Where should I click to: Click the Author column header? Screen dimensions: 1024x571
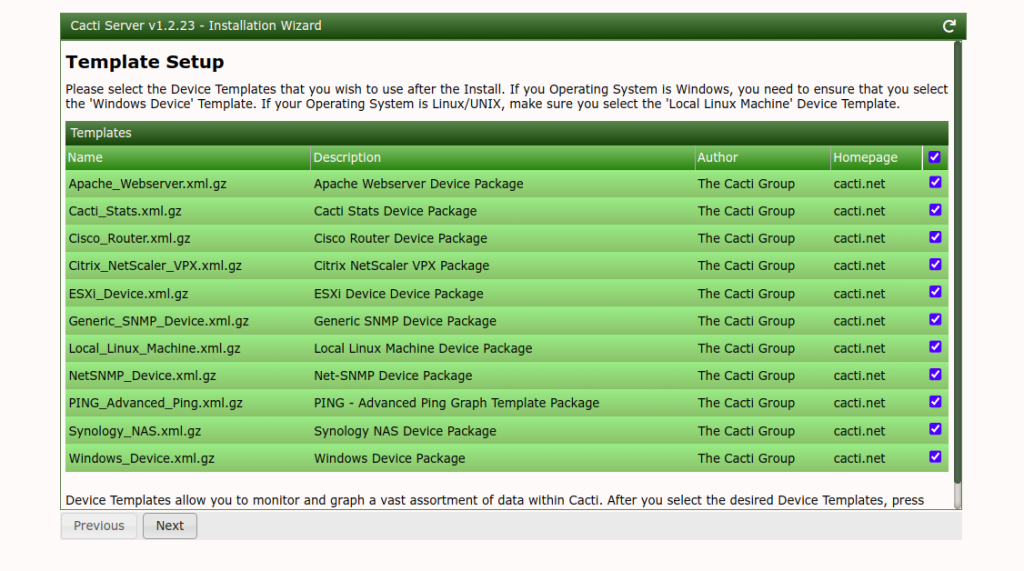762,157
